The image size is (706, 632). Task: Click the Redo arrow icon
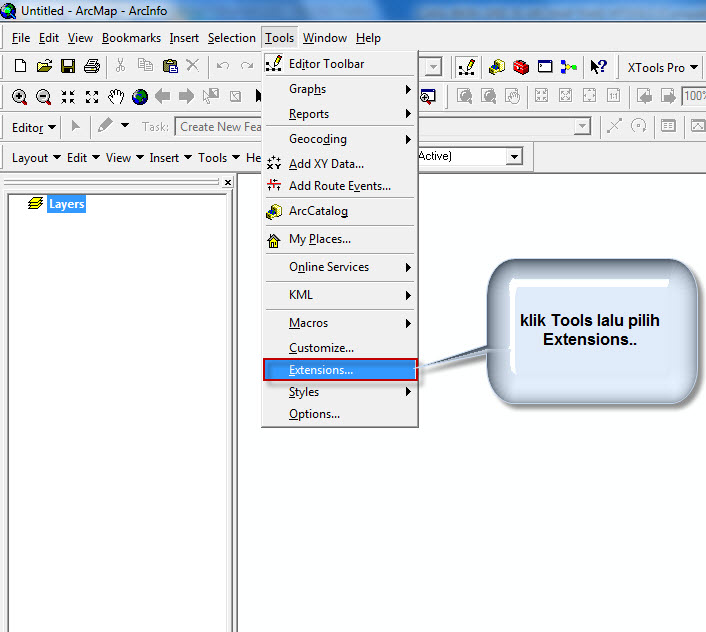pos(247,66)
